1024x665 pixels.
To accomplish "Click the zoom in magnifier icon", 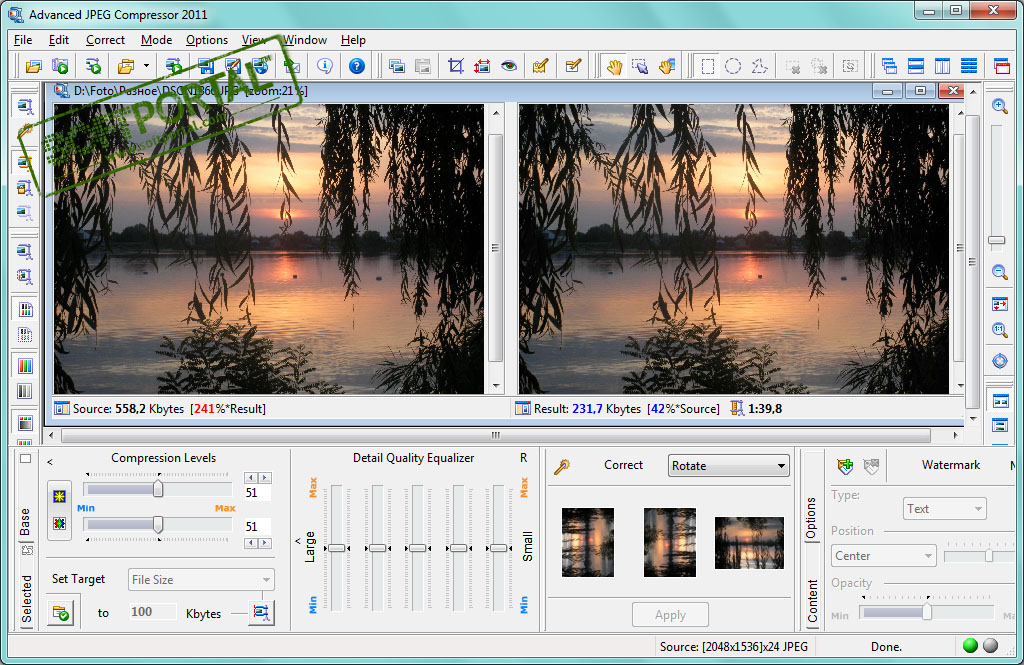I will (999, 106).
